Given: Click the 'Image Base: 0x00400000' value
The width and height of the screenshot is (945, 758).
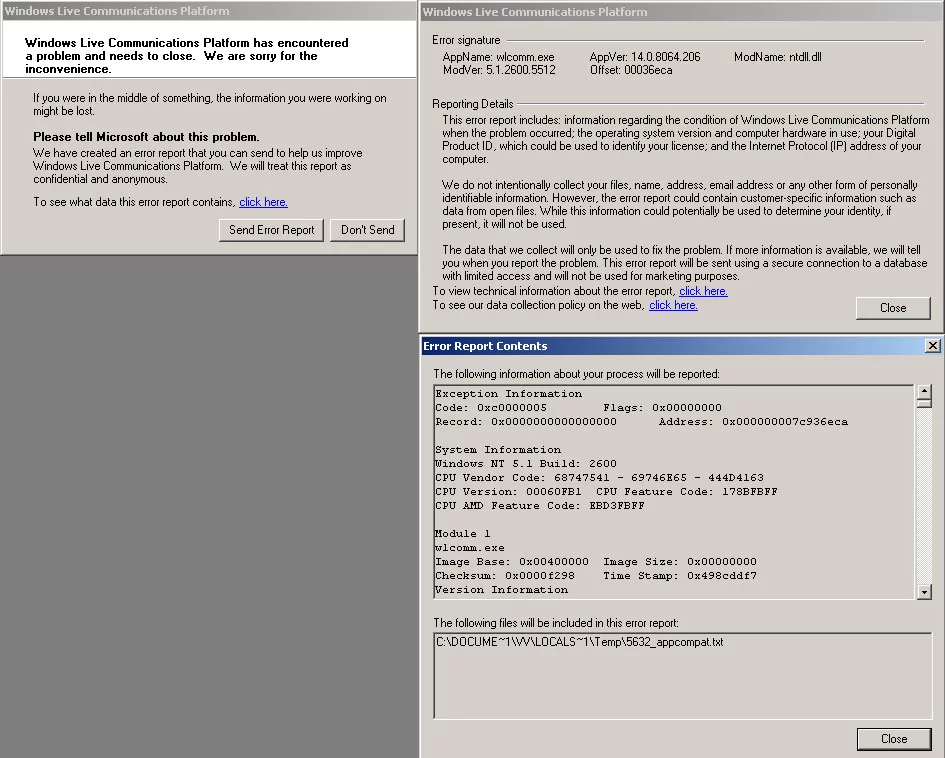Looking at the screenshot, I should 512,562.
